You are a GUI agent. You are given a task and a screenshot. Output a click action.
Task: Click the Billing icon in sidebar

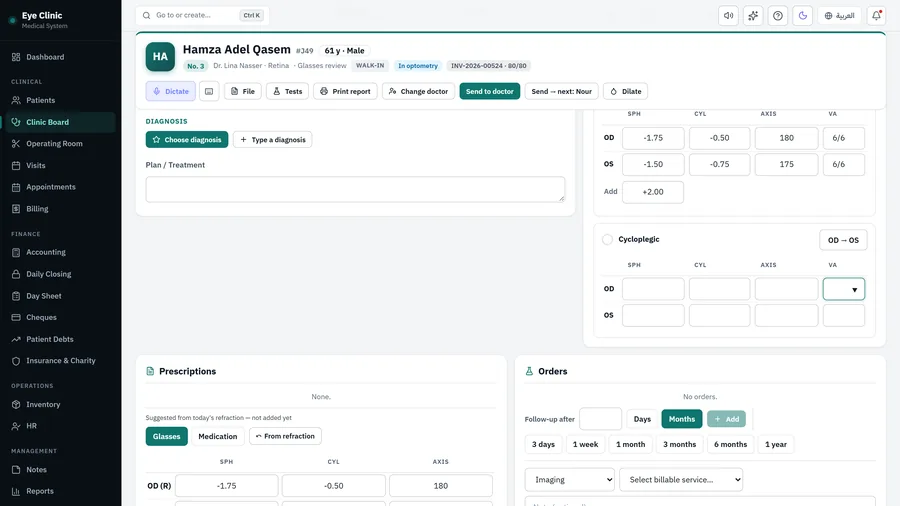[16, 209]
